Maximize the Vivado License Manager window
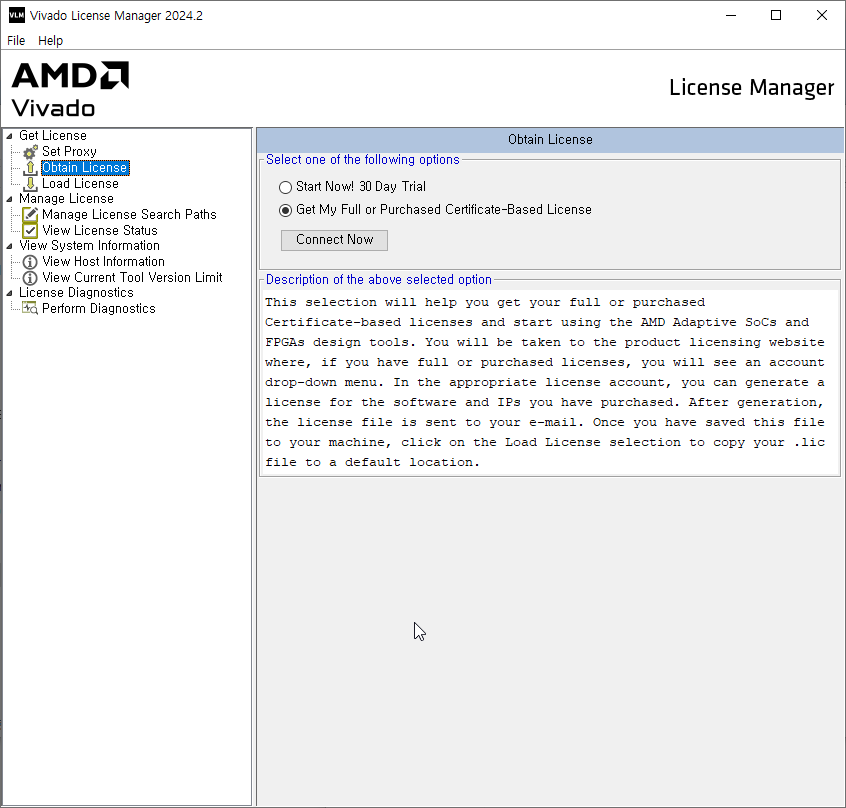Image resolution: width=846 pixels, height=808 pixels. 776,15
